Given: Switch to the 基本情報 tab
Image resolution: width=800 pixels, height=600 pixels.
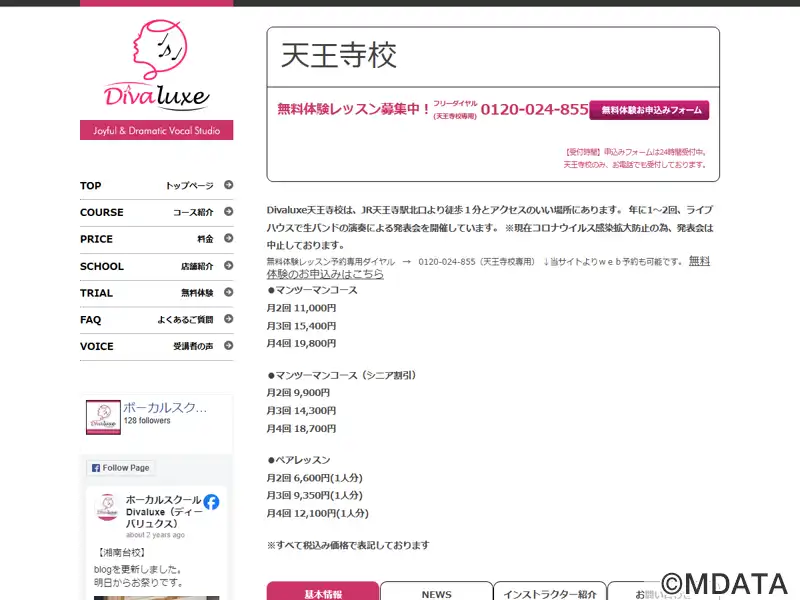Looking at the screenshot, I should coord(323,592).
